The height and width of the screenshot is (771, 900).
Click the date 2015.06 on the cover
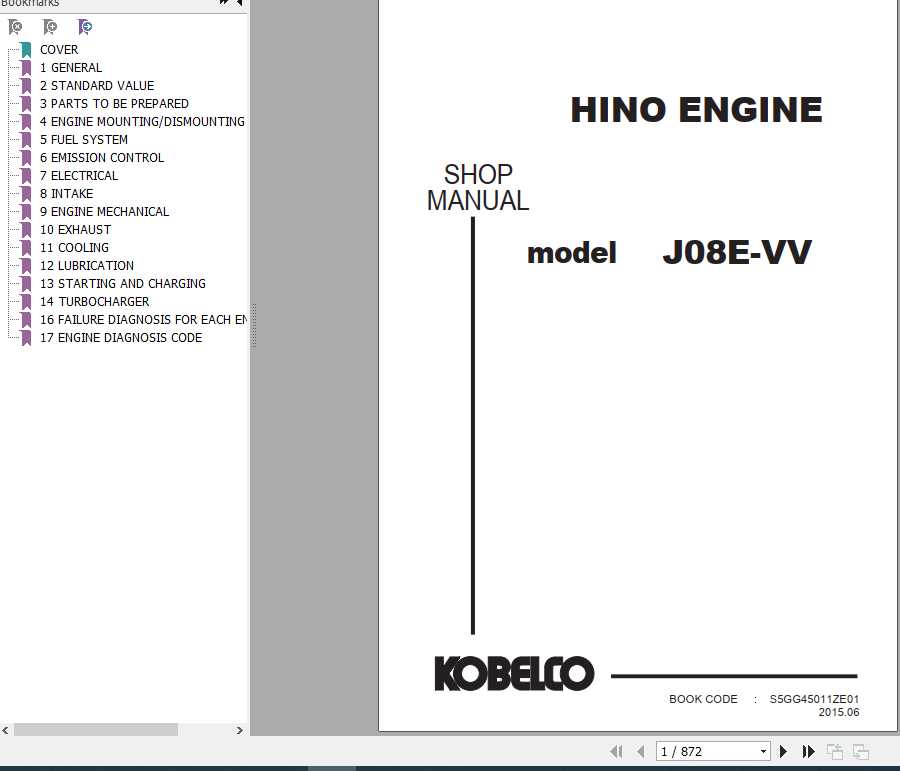click(839, 712)
